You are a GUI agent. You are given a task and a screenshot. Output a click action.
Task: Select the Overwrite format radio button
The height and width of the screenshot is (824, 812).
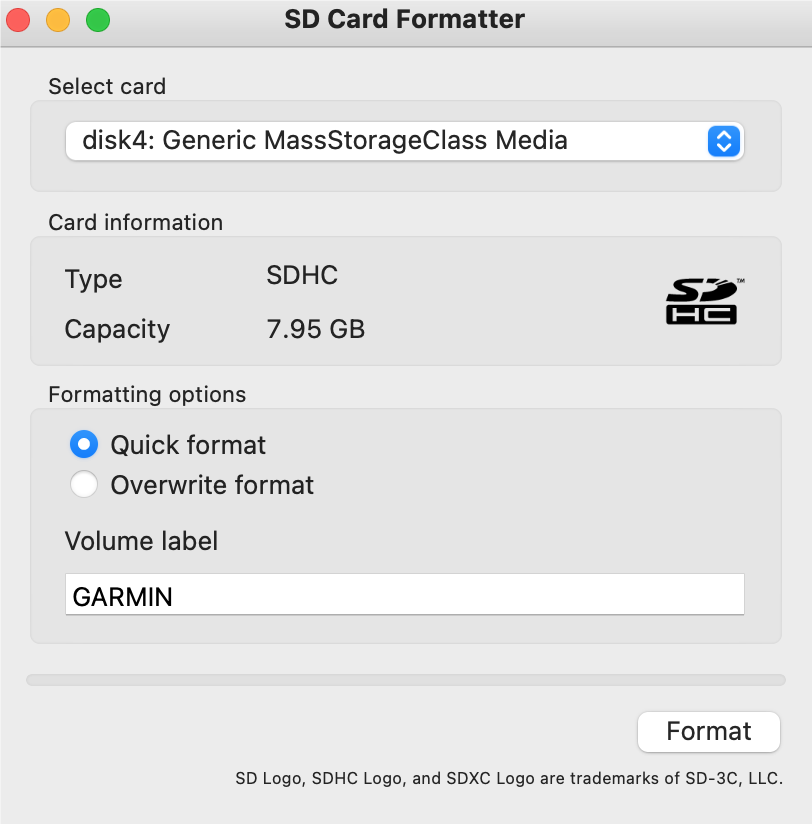(84, 484)
